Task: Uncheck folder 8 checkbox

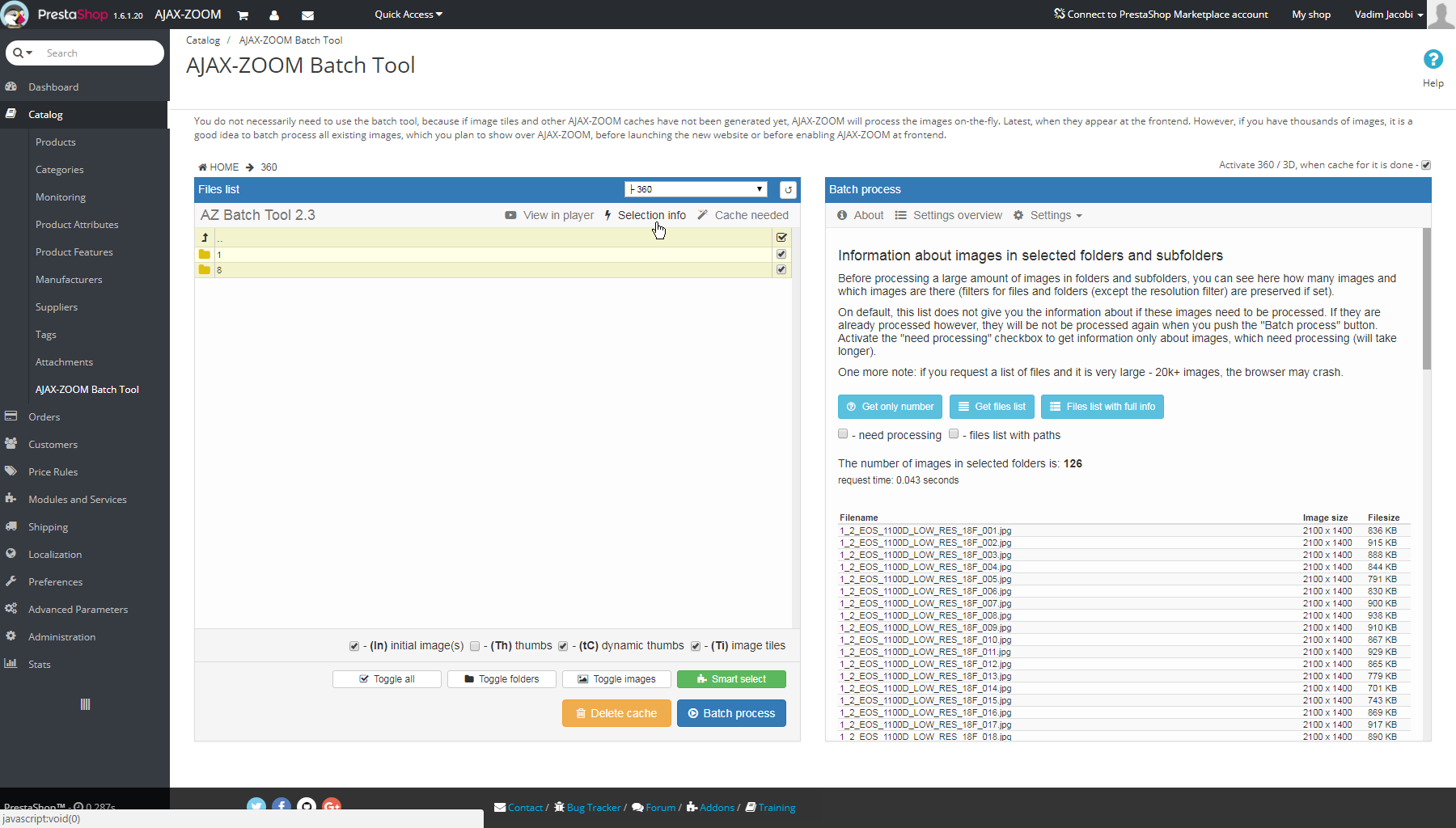Action: [781, 270]
